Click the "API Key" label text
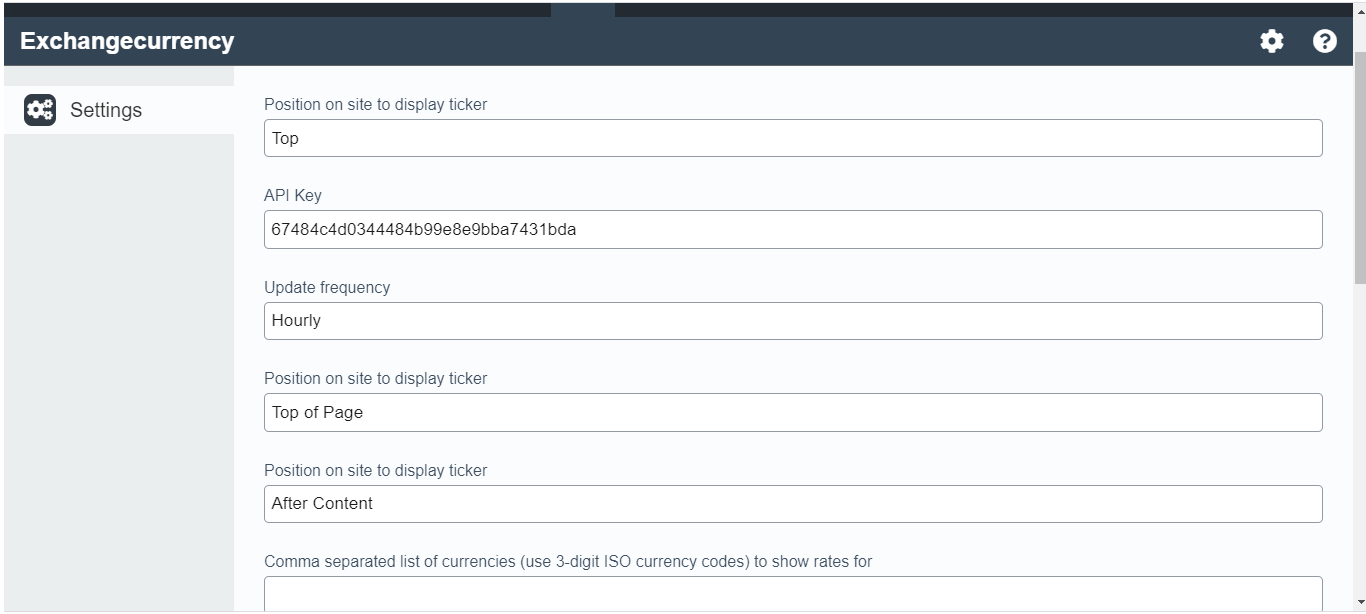 click(293, 196)
